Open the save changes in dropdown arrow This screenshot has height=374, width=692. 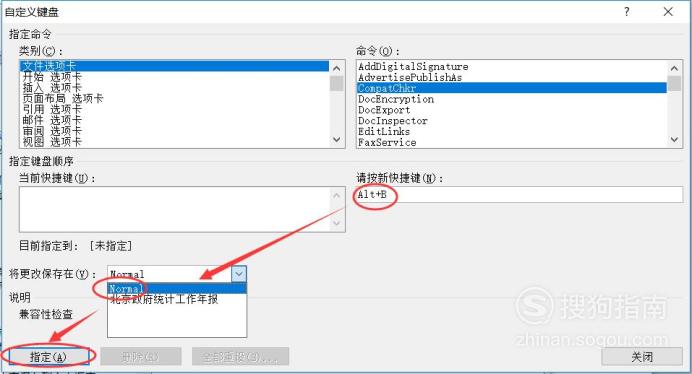click(239, 274)
